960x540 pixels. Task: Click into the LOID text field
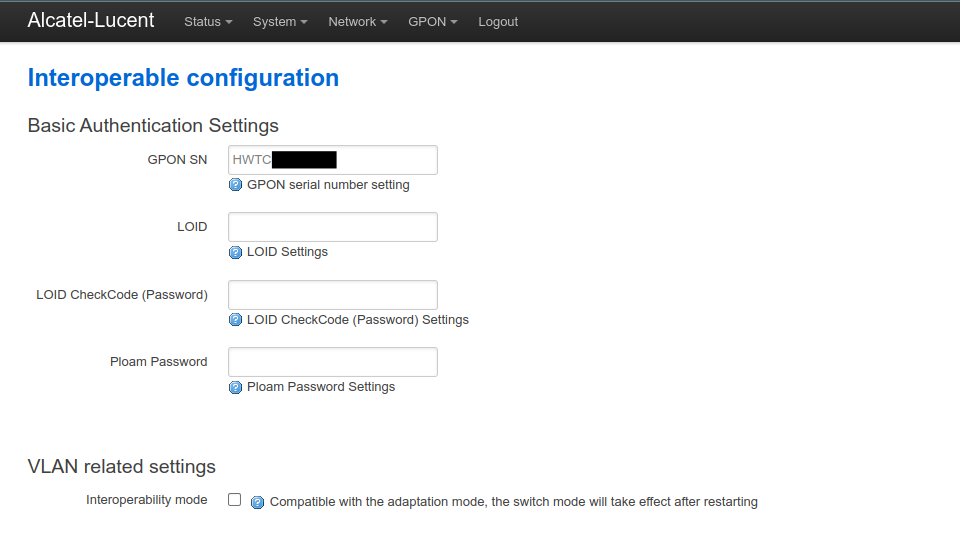333,227
